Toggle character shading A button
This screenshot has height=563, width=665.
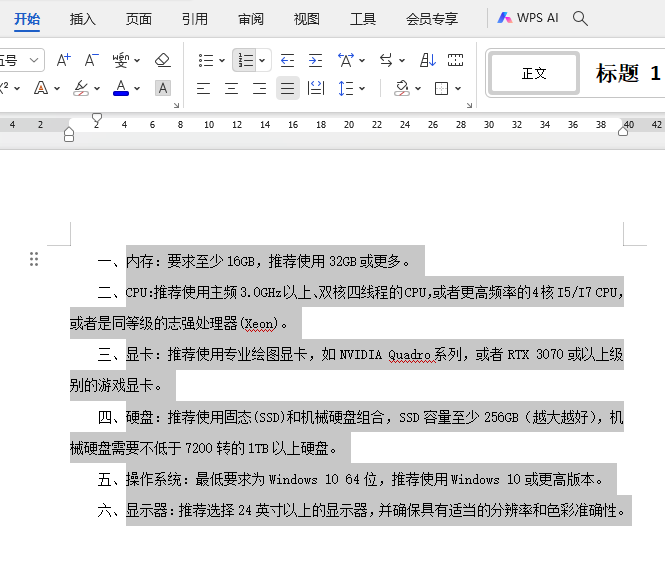coord(163,88)
